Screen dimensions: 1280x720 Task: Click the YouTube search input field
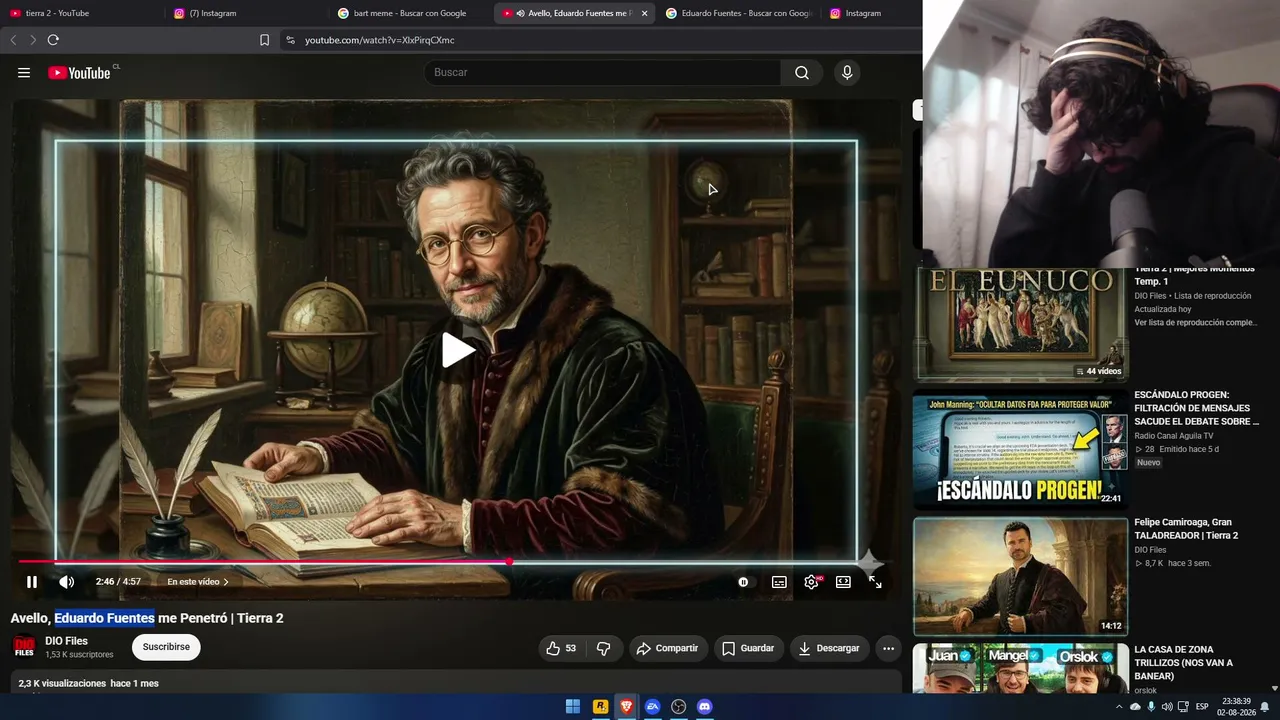[602, 73]
